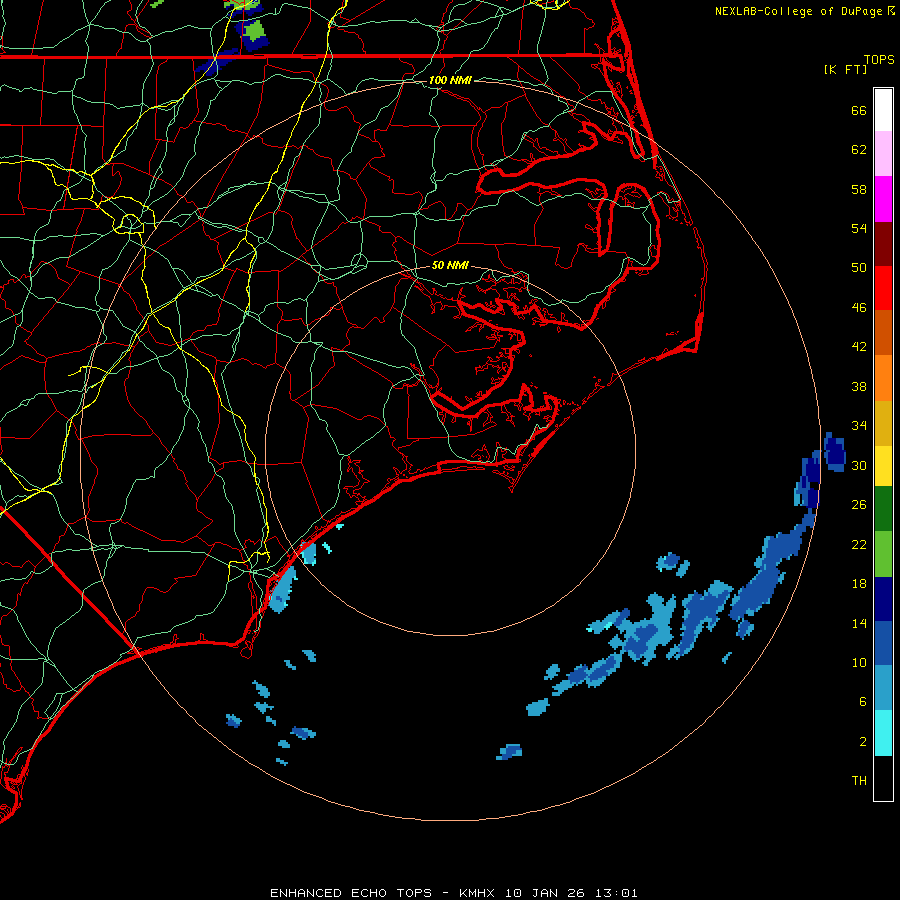
Task: Click the light pink 62 K FT legend swatch
Action: click(883, 154)
